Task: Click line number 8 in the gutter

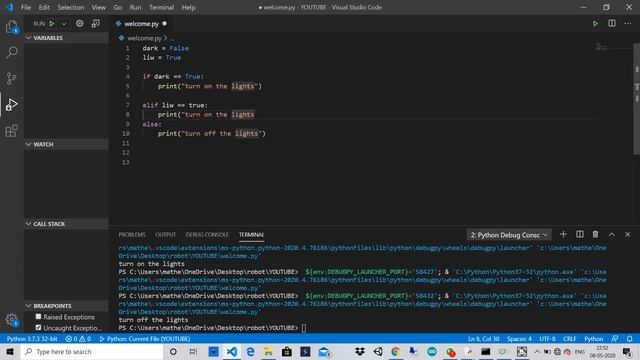Action: (127, 115)
